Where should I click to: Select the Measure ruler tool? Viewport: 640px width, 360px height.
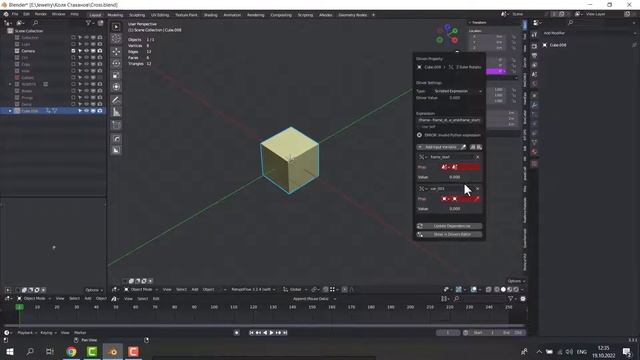click(x=116, y=112)
